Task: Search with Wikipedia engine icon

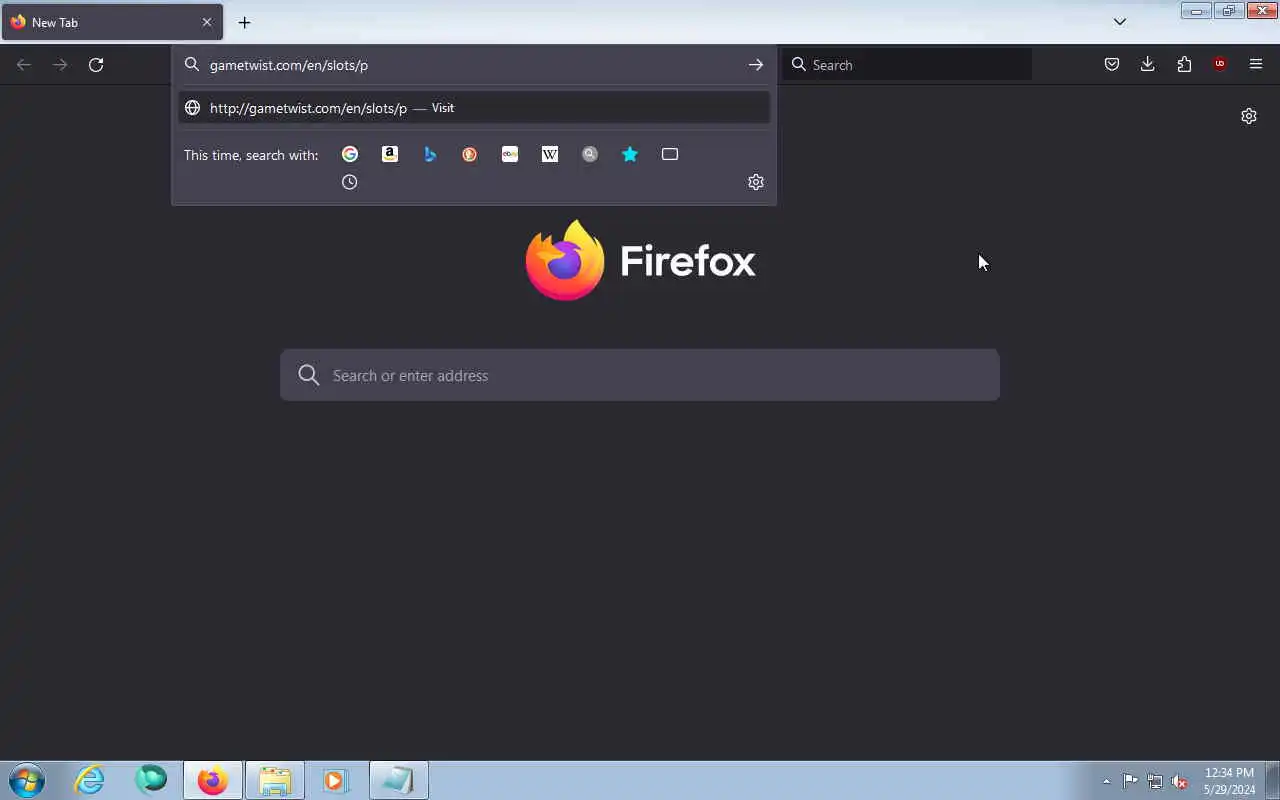Action: click(550, 154)
